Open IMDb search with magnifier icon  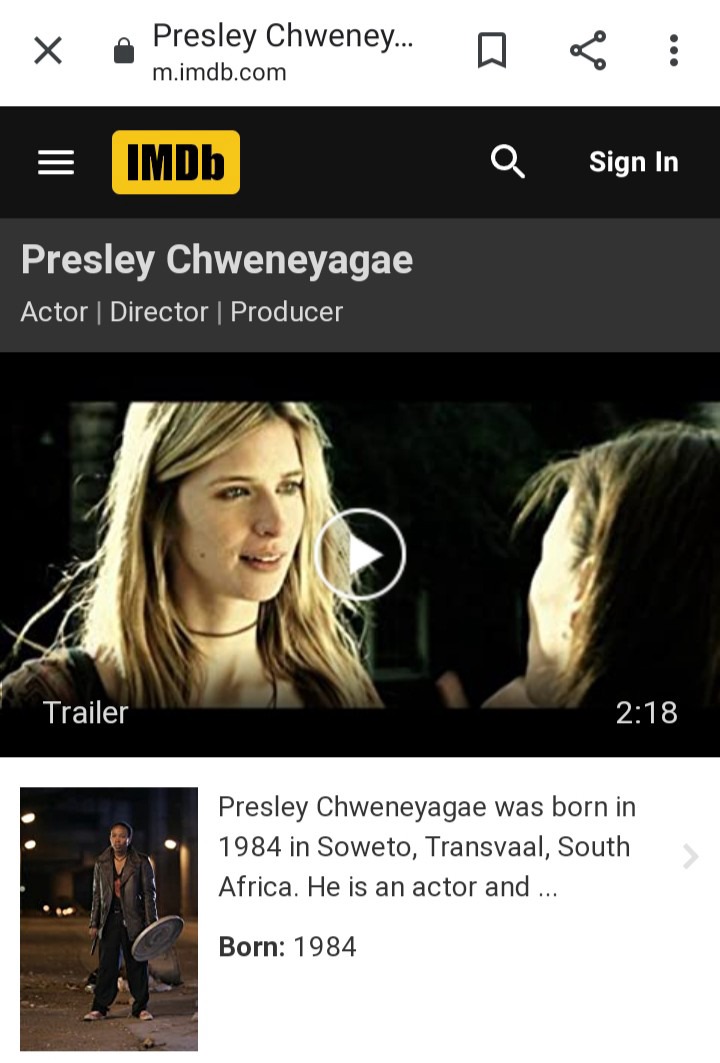point(507,161)
